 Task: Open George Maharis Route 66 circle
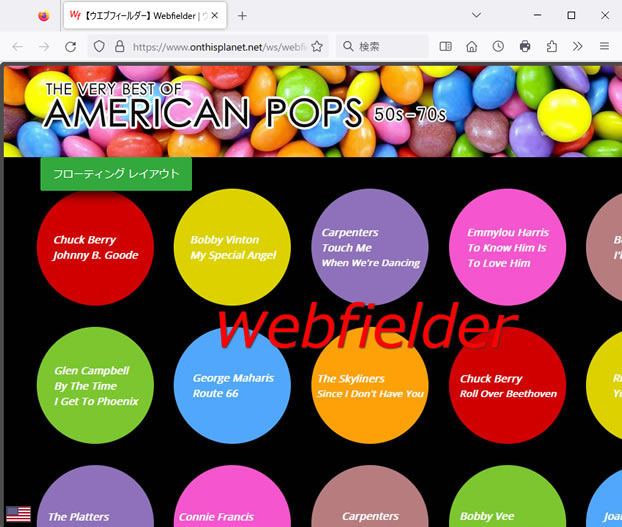point(232,385)
